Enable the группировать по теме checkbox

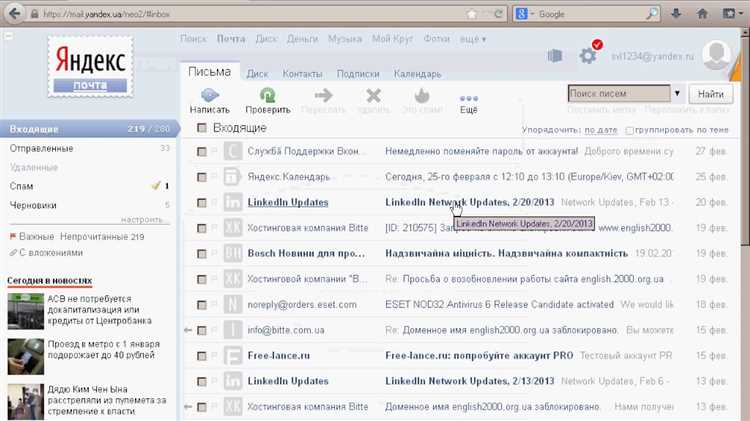click(x=629, y=130)
